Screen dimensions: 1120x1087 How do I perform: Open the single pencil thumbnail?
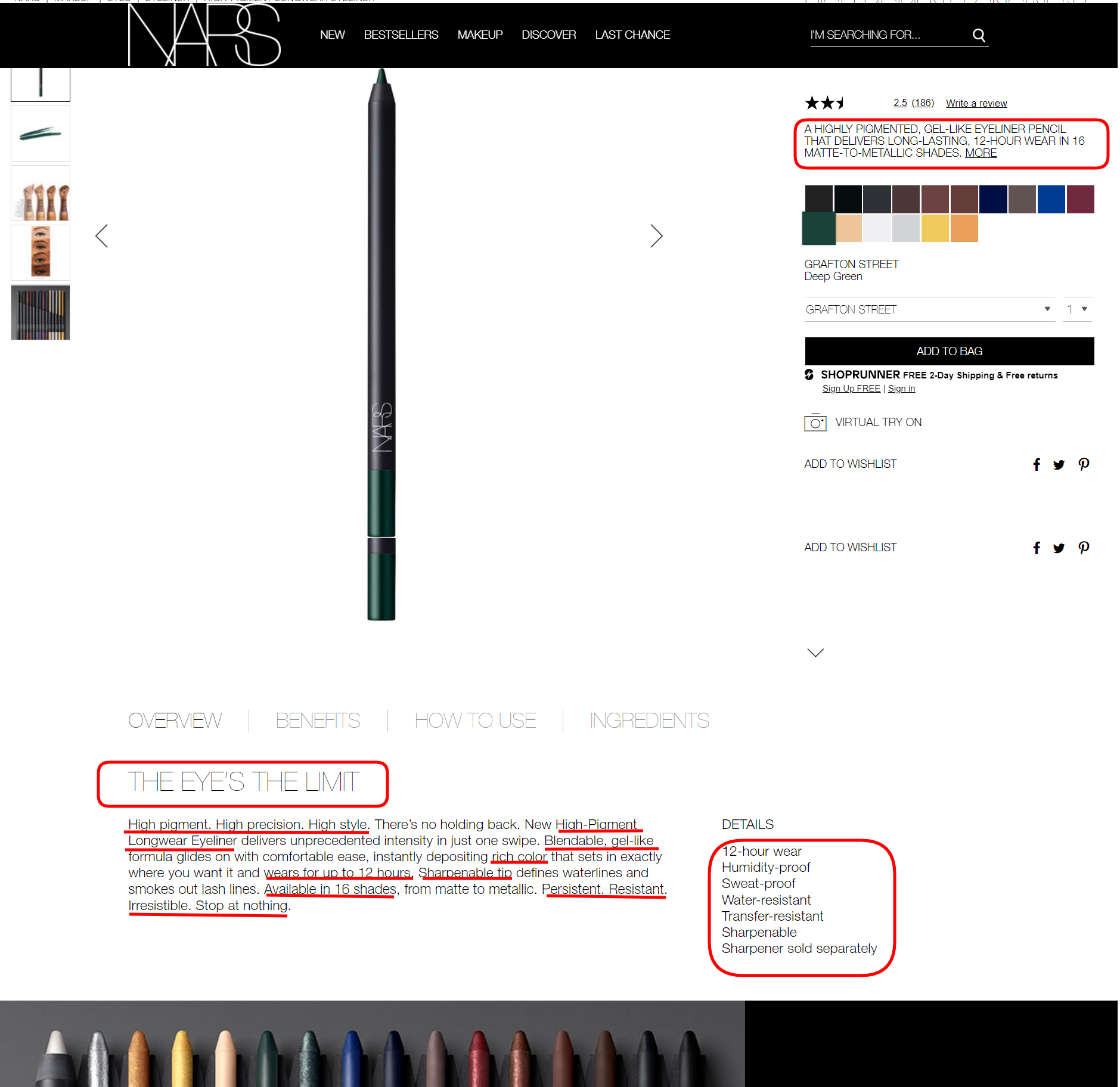point(41,84)
